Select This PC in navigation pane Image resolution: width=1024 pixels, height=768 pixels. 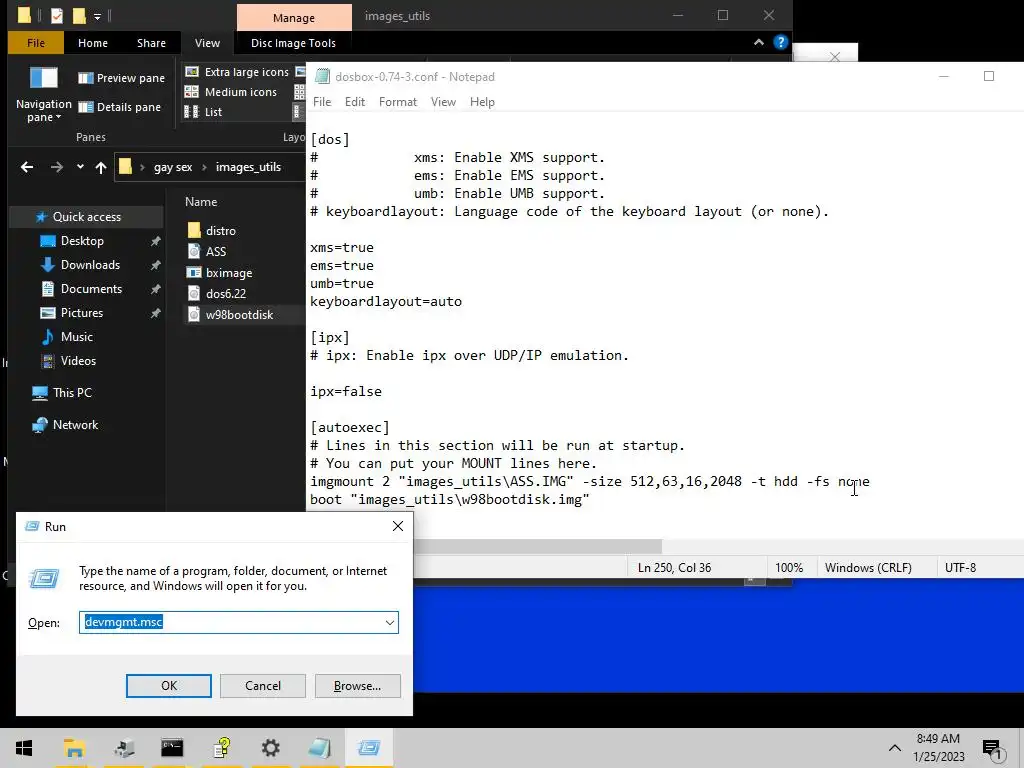click(72, 392)
